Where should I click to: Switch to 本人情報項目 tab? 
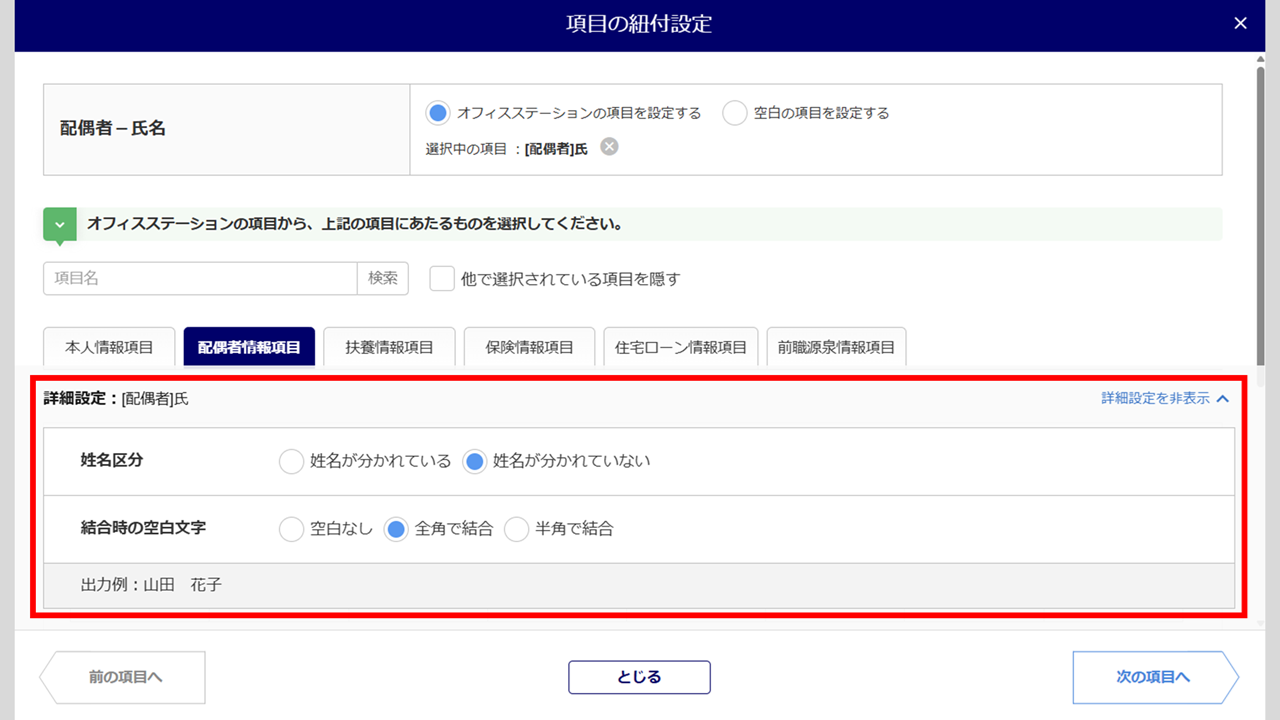point(109,347)
